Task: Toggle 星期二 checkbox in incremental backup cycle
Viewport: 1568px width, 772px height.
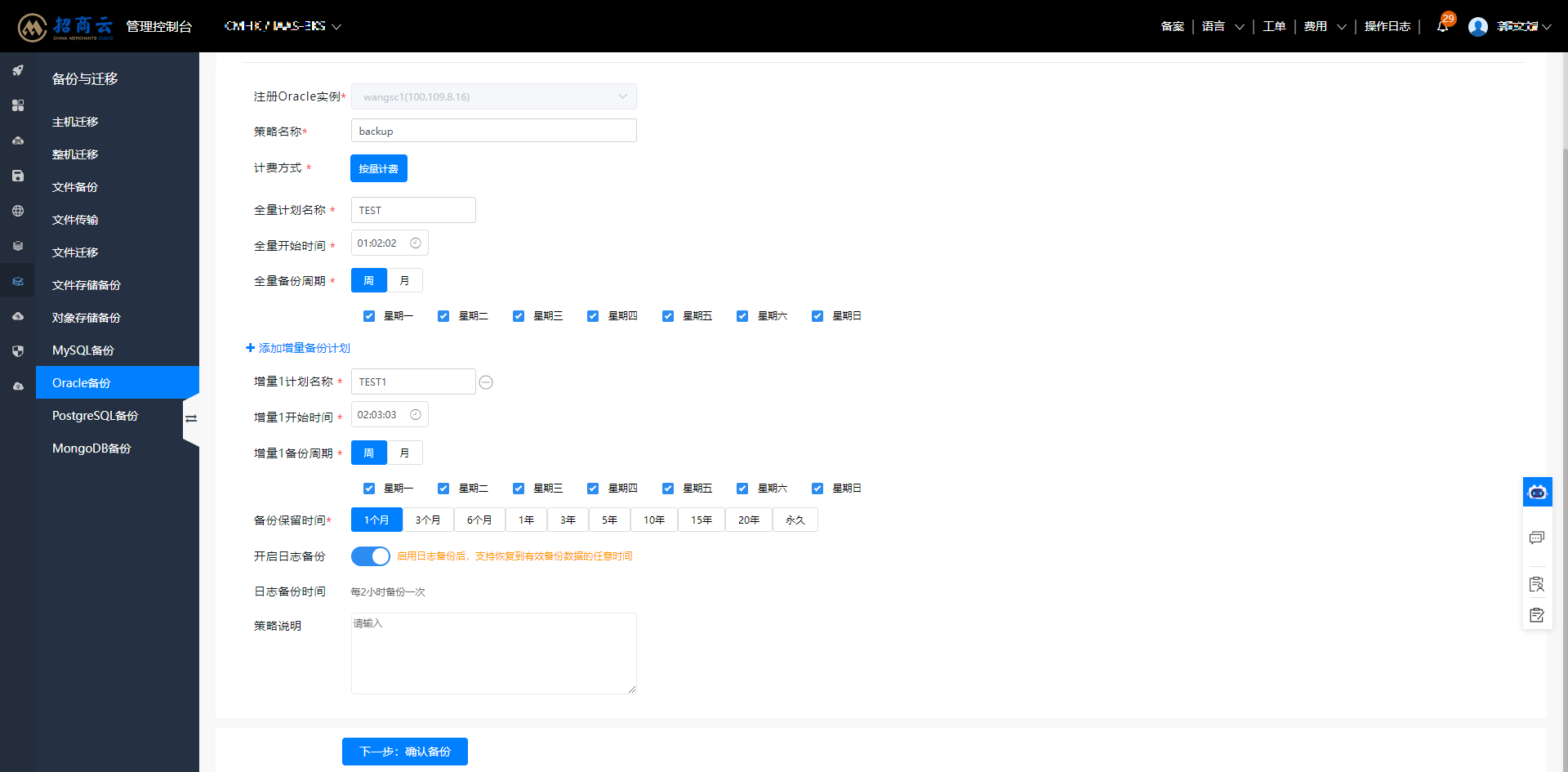Action: coord(443,489)
